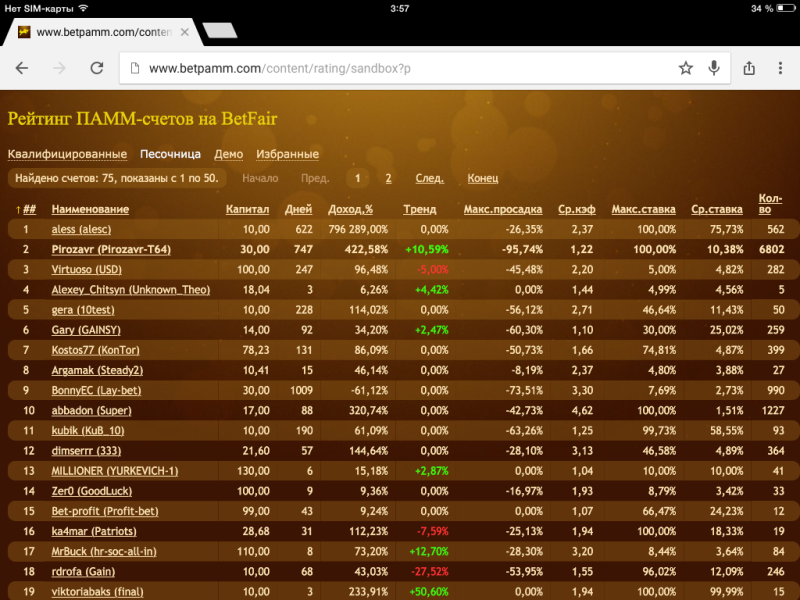Open the Квалифицированные rating tab
800x600 pixels.
point(67,154)
